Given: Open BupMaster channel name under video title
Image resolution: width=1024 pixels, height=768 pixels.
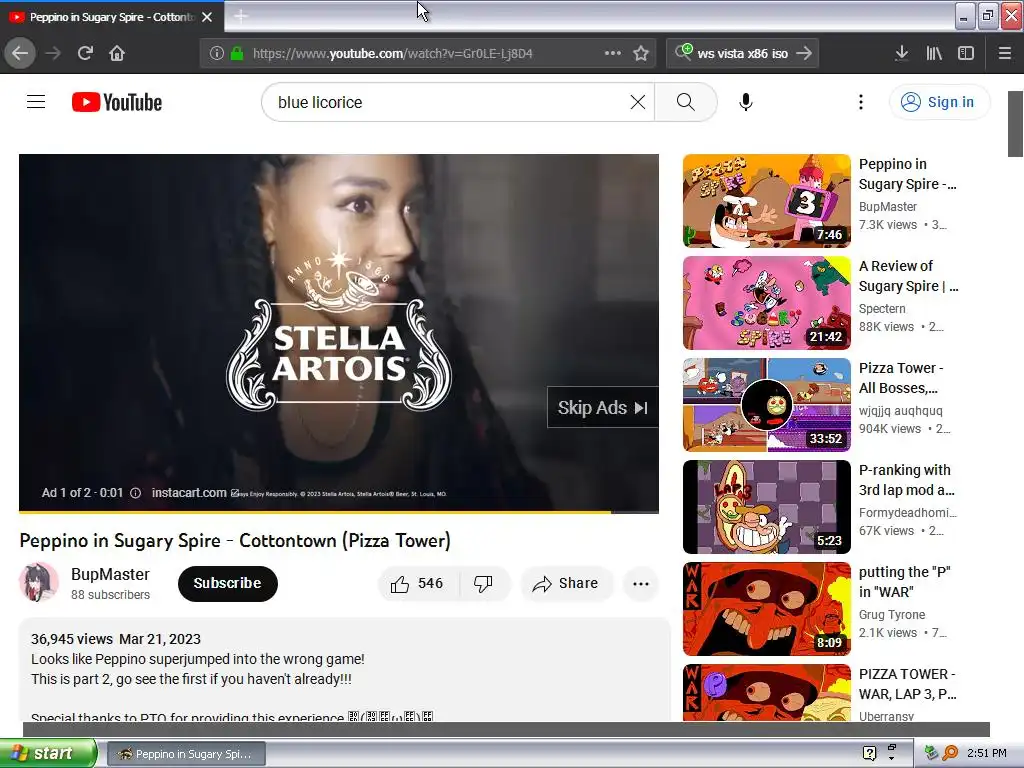Looking at the screenshot, I should pos(110,574).
